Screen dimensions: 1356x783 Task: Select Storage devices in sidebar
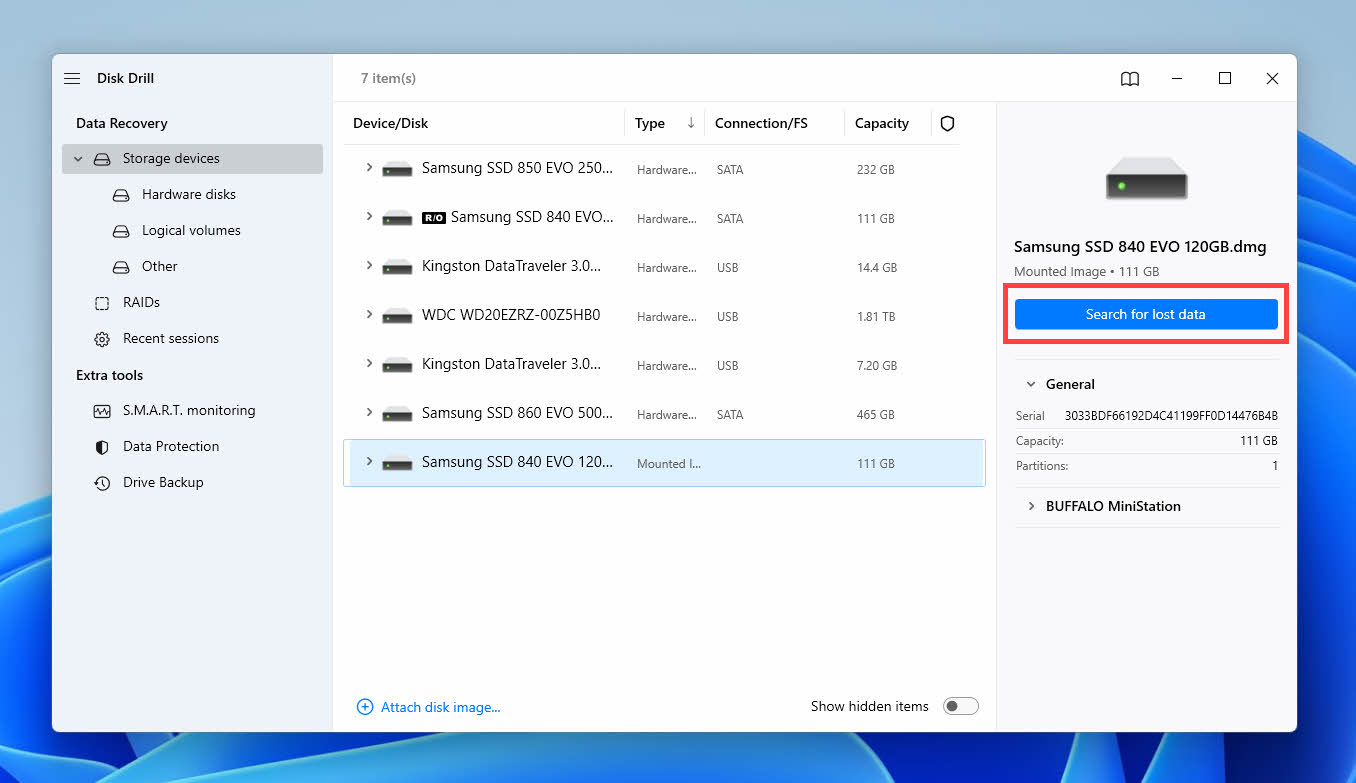pos(192,159)
